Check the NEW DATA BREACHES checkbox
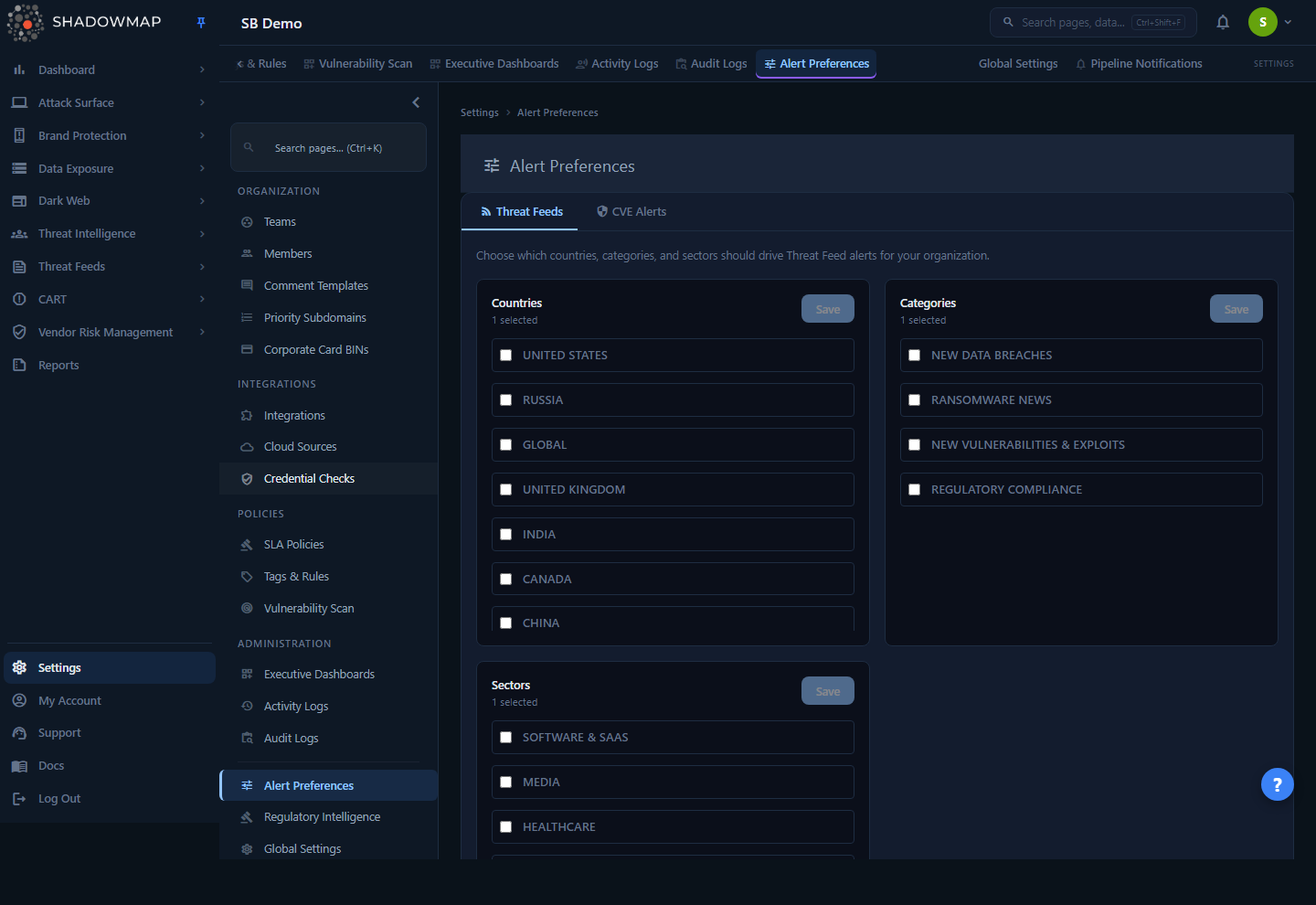This screenshot has height=905, width=1316. point(914,356)
